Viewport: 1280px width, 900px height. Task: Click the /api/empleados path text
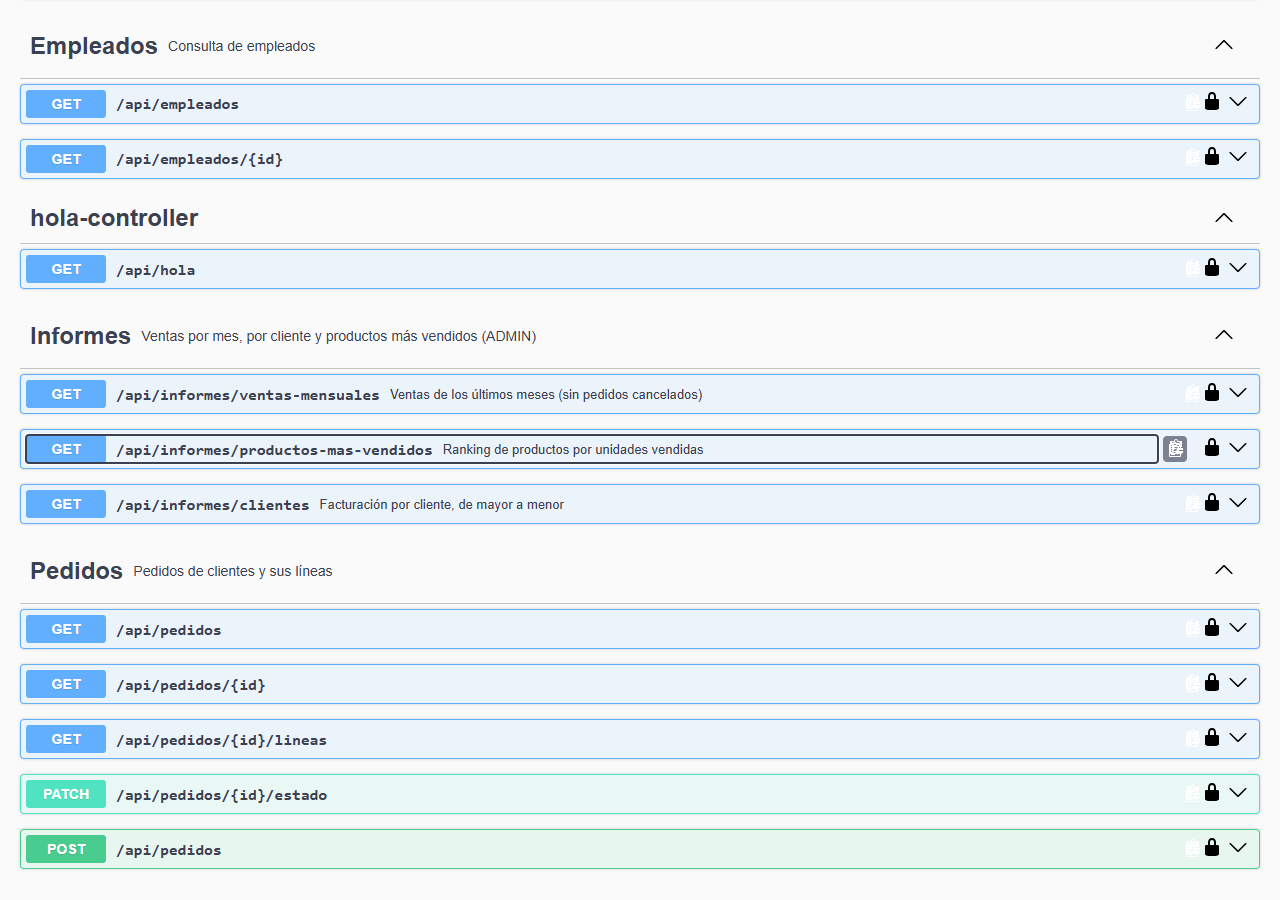click(x=177, y=104)
